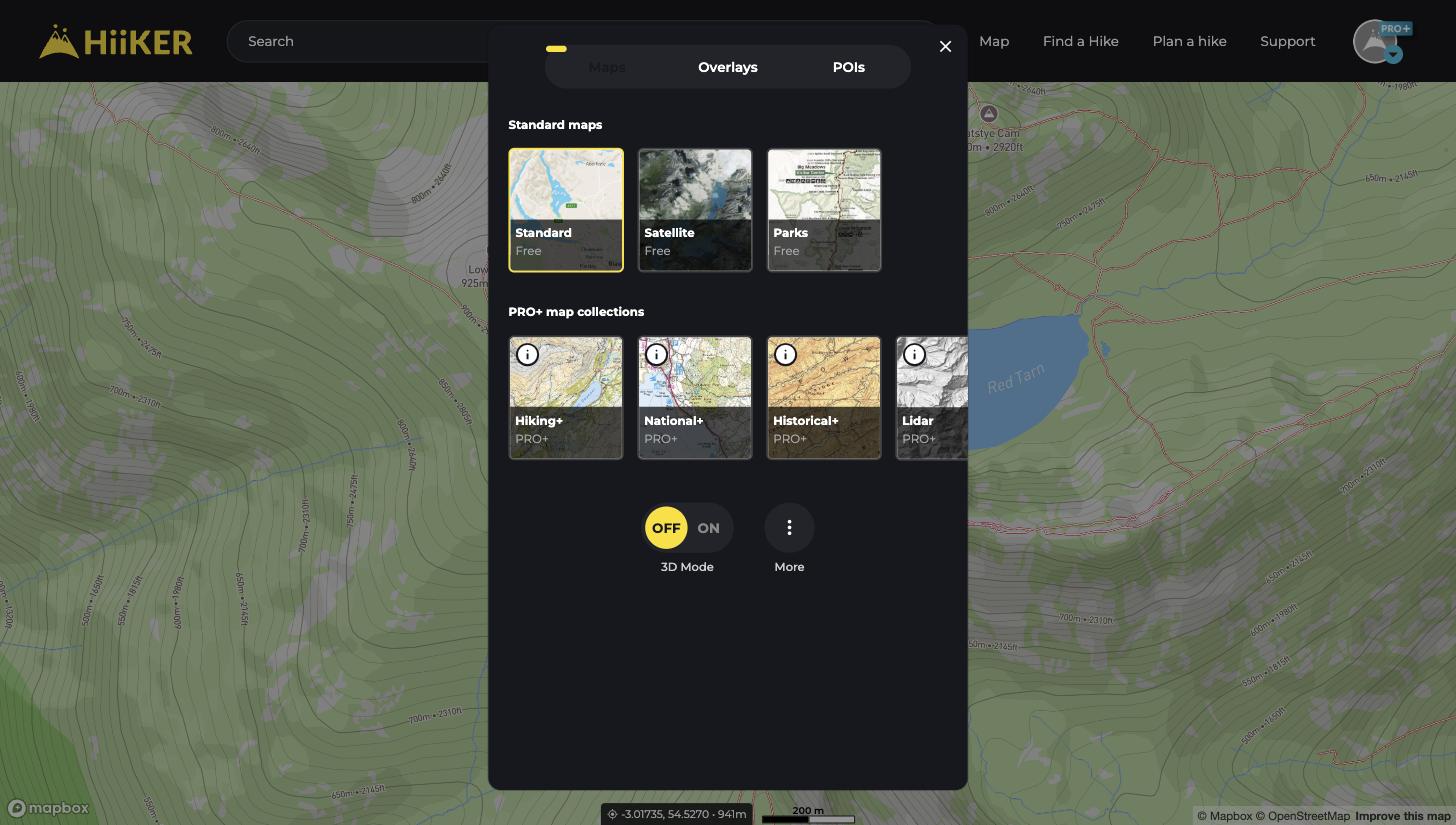Image resolution: width=1456 pixels, height=825 pixels.
Task: Select the Parks map thumbnail
Action: tap(824, 210)
